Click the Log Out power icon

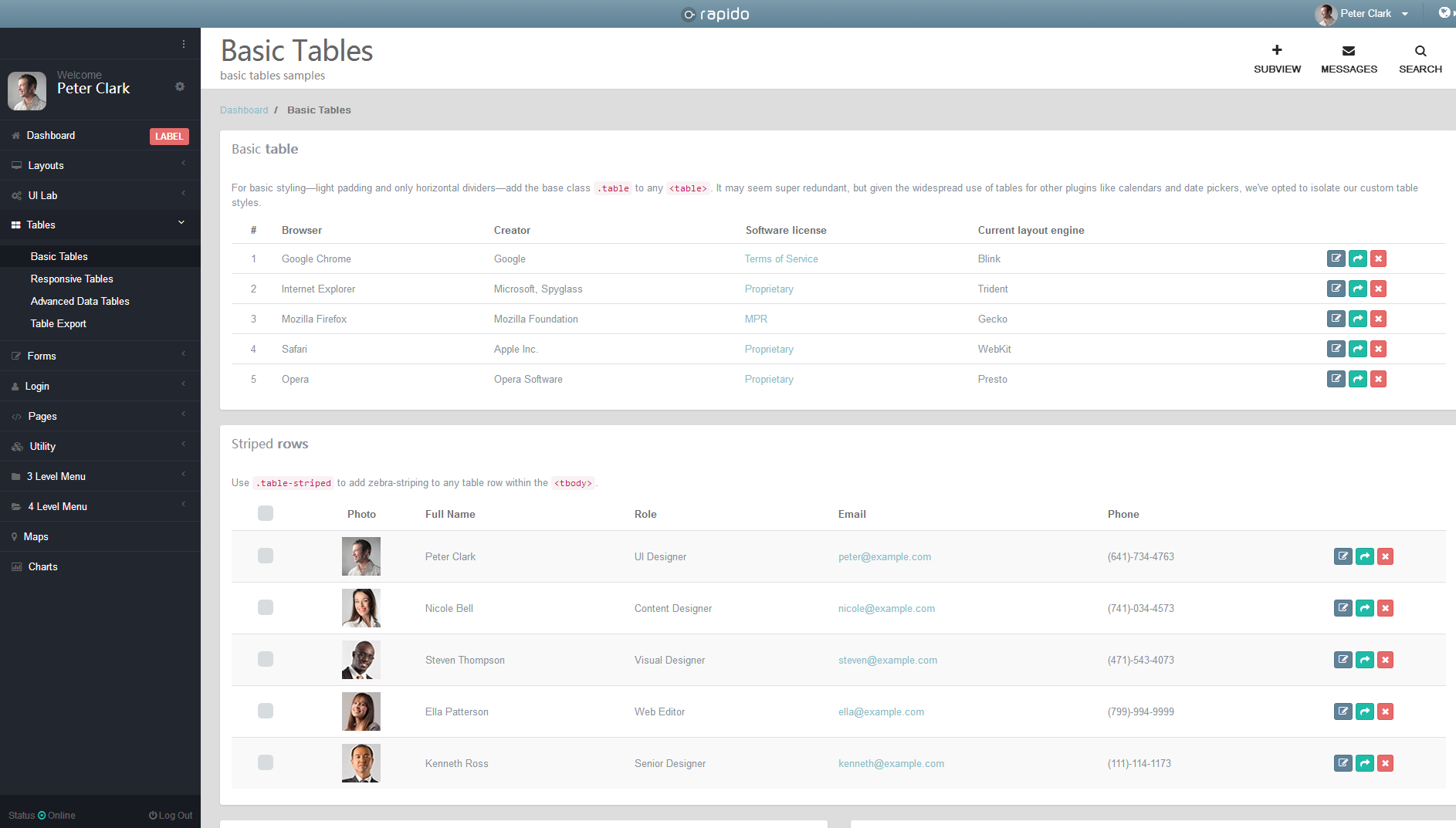(x=153, y=815)
